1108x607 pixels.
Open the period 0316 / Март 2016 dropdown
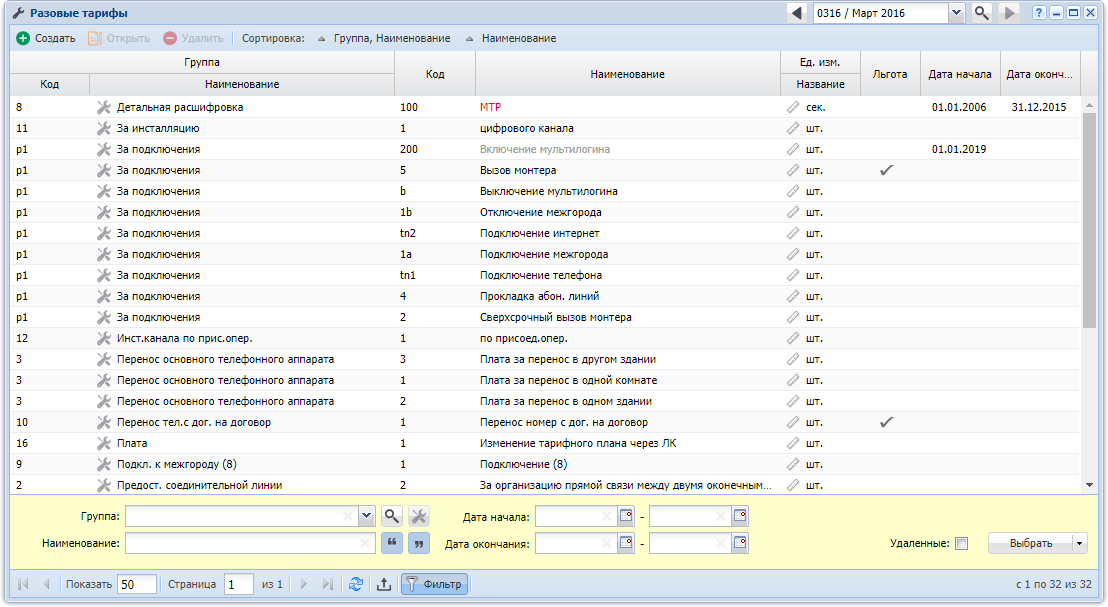coord(956,13)
